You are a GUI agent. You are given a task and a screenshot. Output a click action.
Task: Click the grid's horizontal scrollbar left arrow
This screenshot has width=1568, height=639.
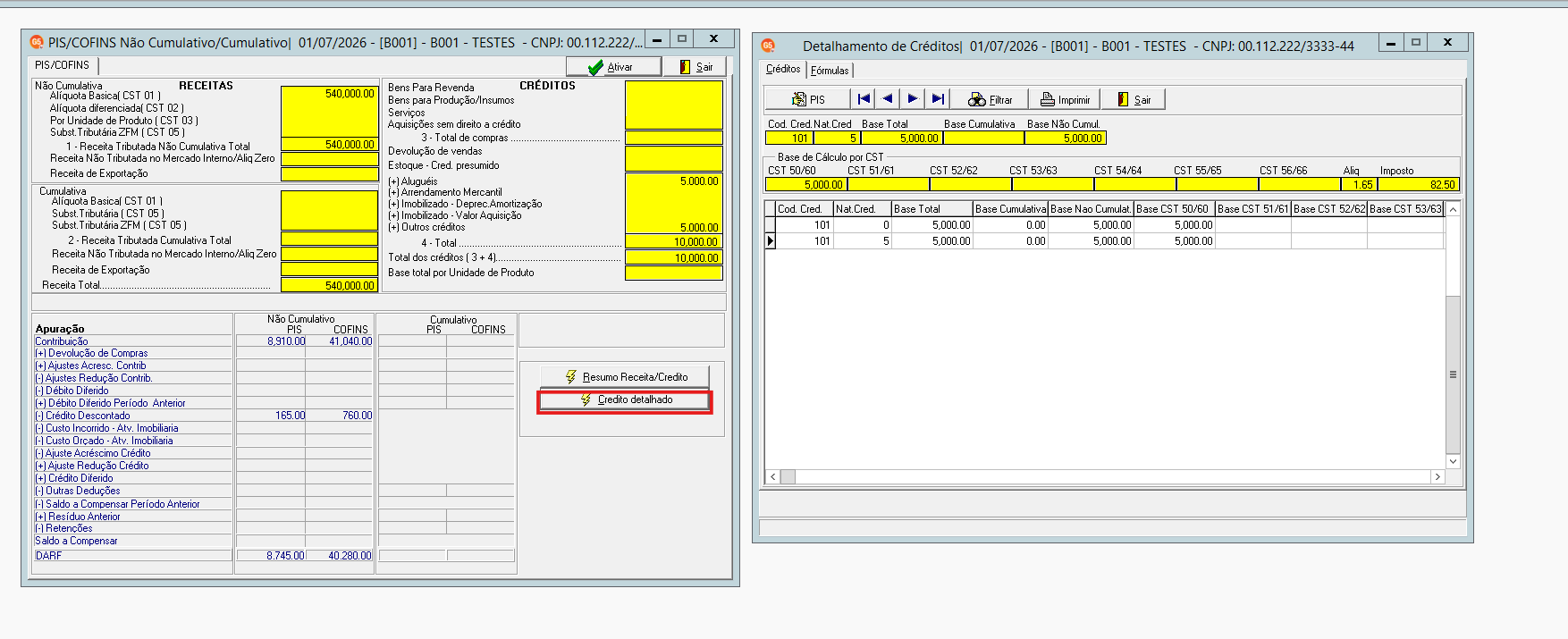click(773, 477)
